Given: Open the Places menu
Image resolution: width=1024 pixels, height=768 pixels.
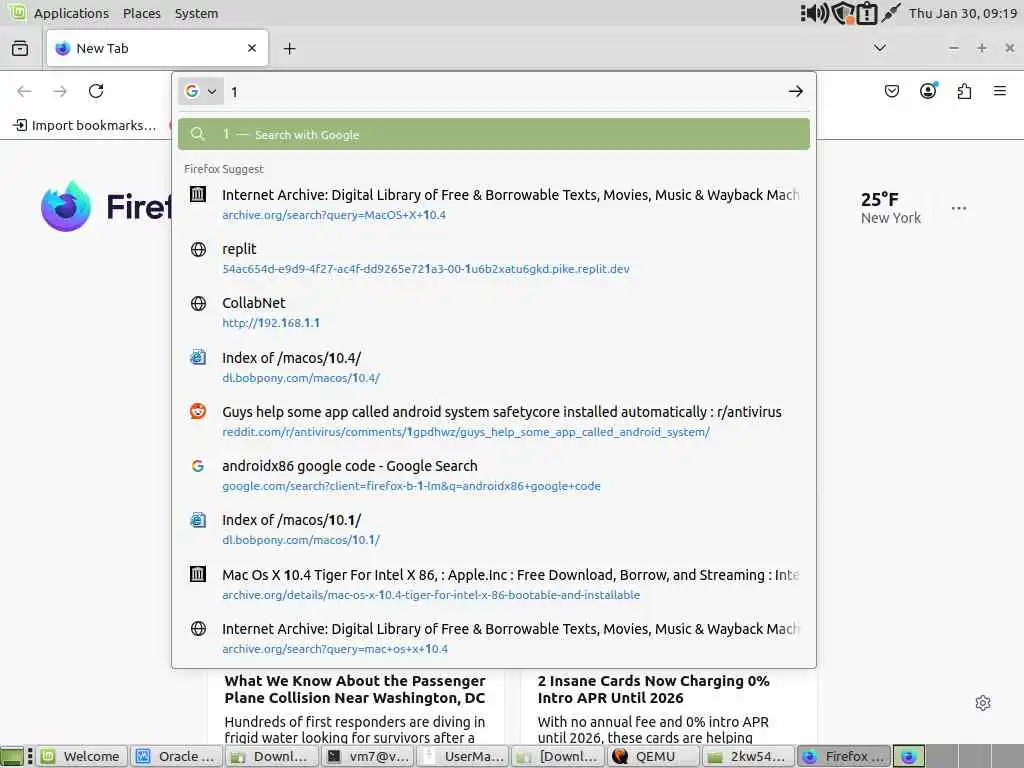Looking at the screenshot, I should [x=142, y=13].
